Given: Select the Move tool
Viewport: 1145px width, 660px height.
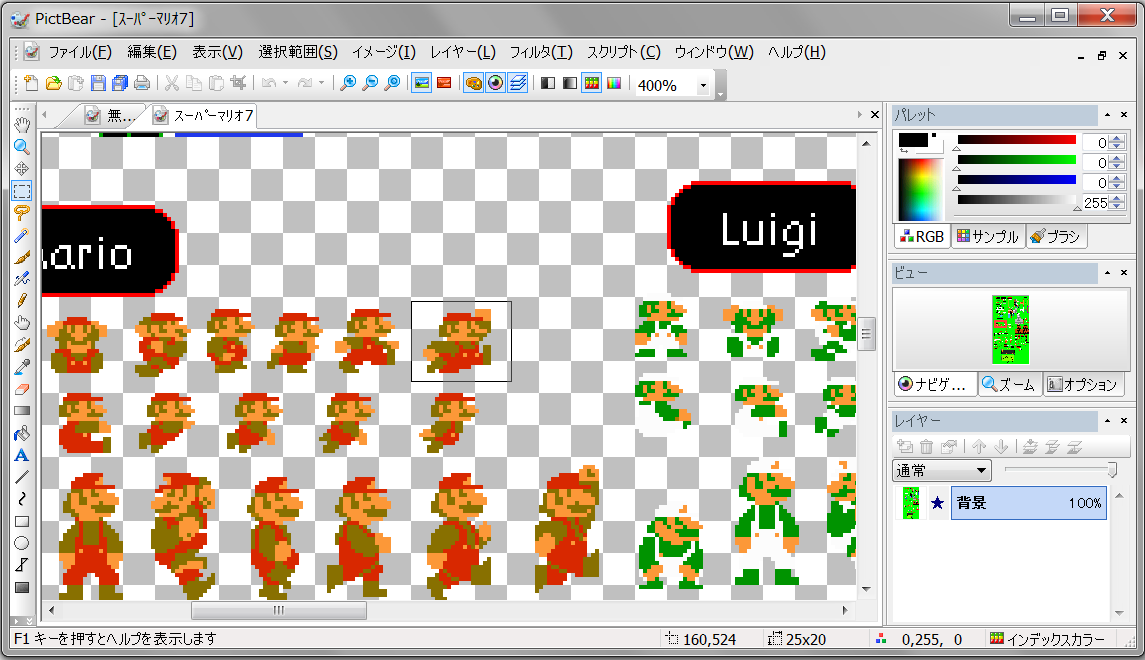Looking at the screenshot, I should click(22, 169).
